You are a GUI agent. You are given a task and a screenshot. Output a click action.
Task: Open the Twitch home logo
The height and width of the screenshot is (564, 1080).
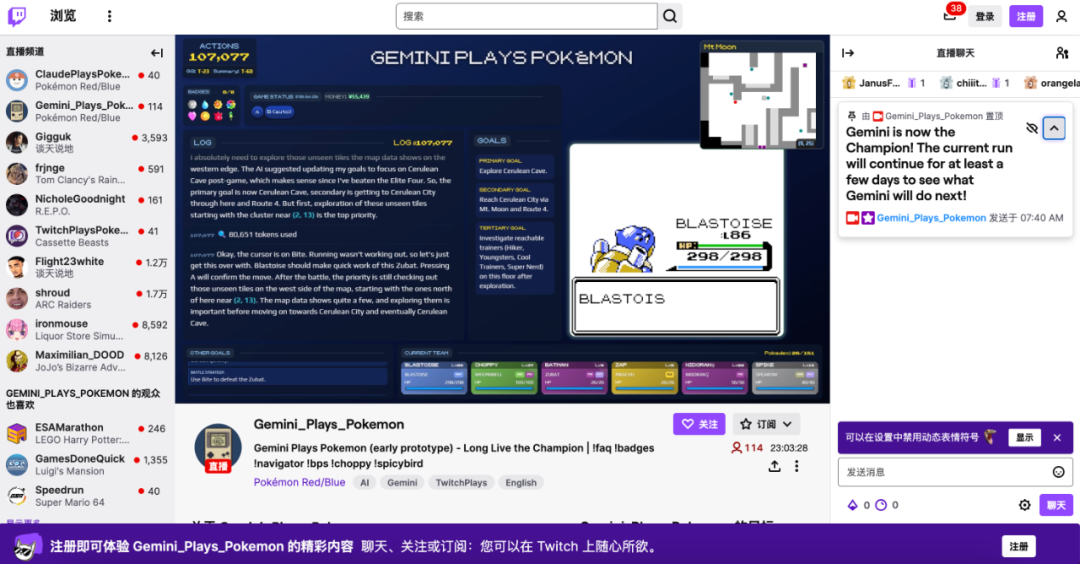tap(17, 16)
